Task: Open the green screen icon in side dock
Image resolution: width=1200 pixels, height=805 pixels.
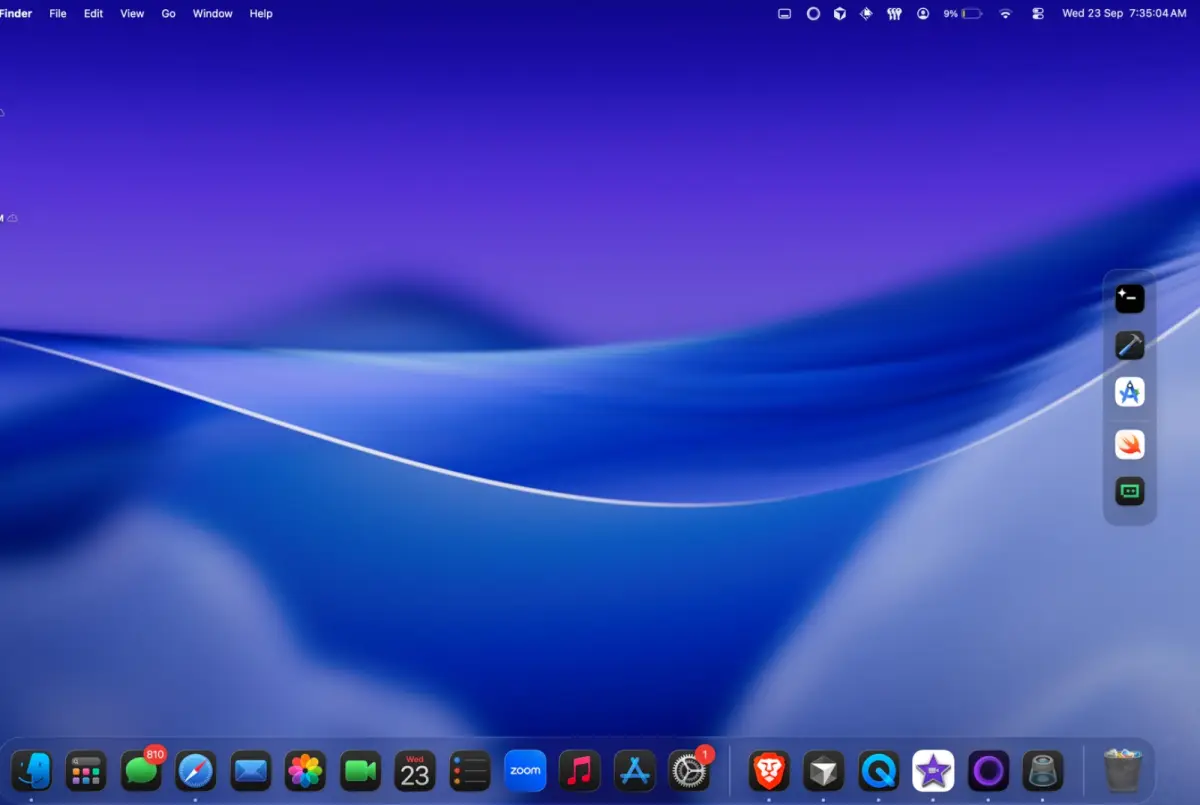Action: coord(1130,491)
